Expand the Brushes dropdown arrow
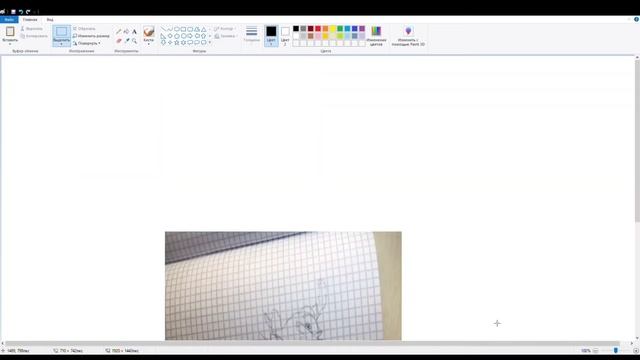Image resolution: width=640 pixels, height=360 pixels. pyautogui.click(x=149, y=44)
